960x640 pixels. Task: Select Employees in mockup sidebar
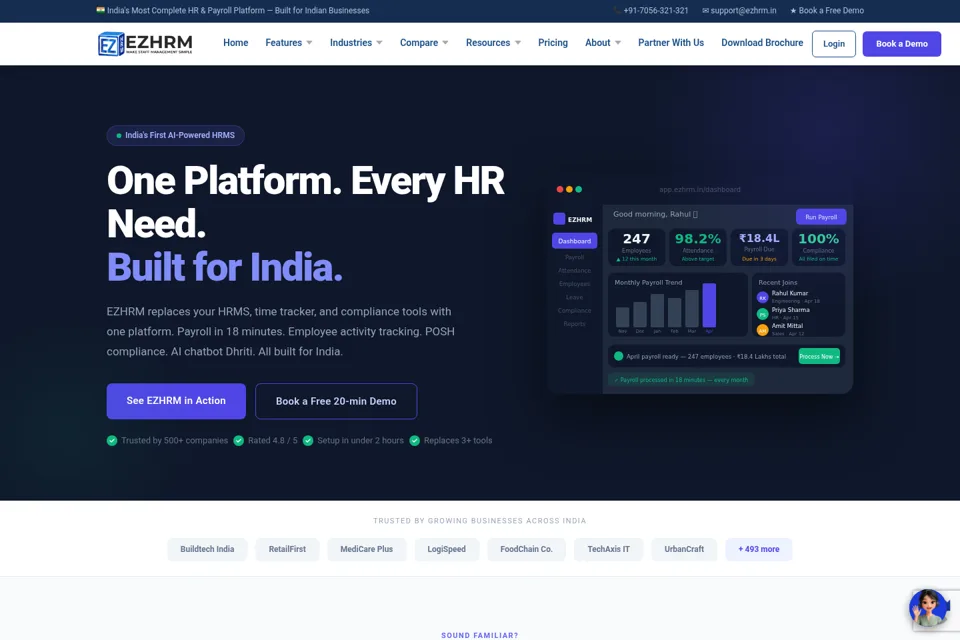click(574, 284)
